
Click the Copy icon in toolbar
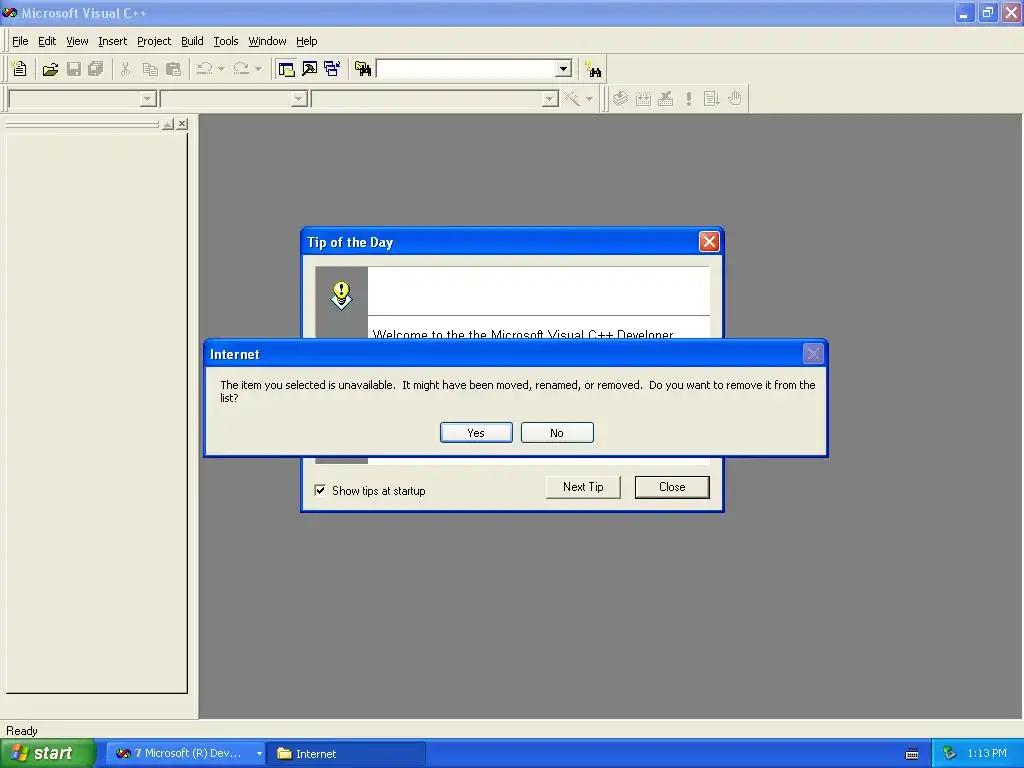pos(150,69)
